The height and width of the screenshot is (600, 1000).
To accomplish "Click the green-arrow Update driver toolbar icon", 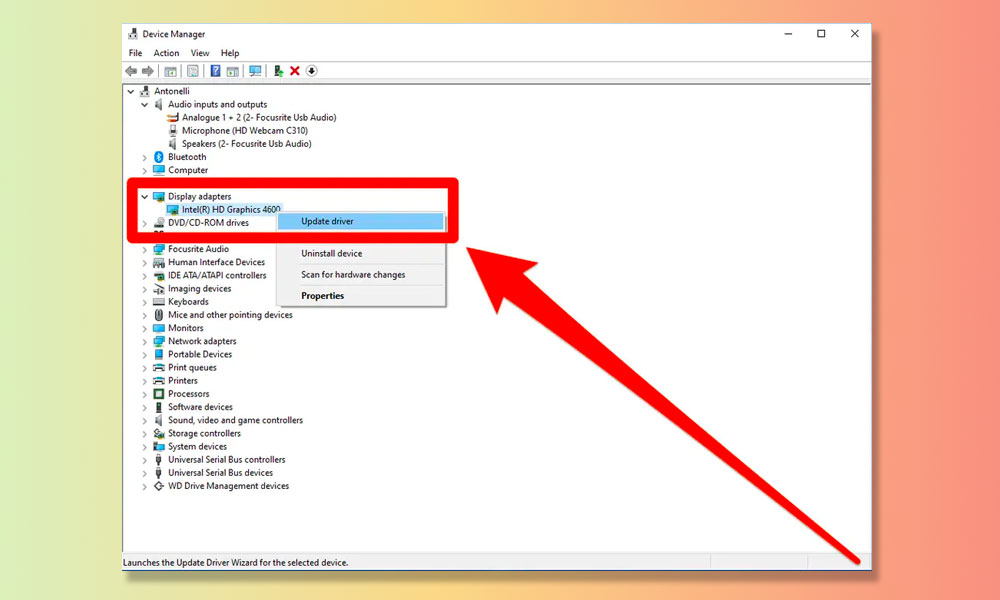I will coord(278,71).
